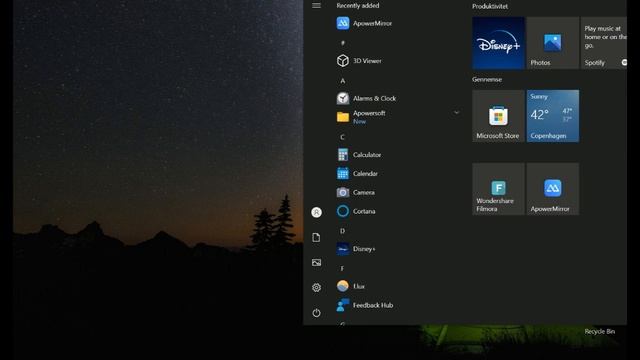Screen dimensions: 640x360
Task: Click the letter D section header
Action: (x=342, y=231)
